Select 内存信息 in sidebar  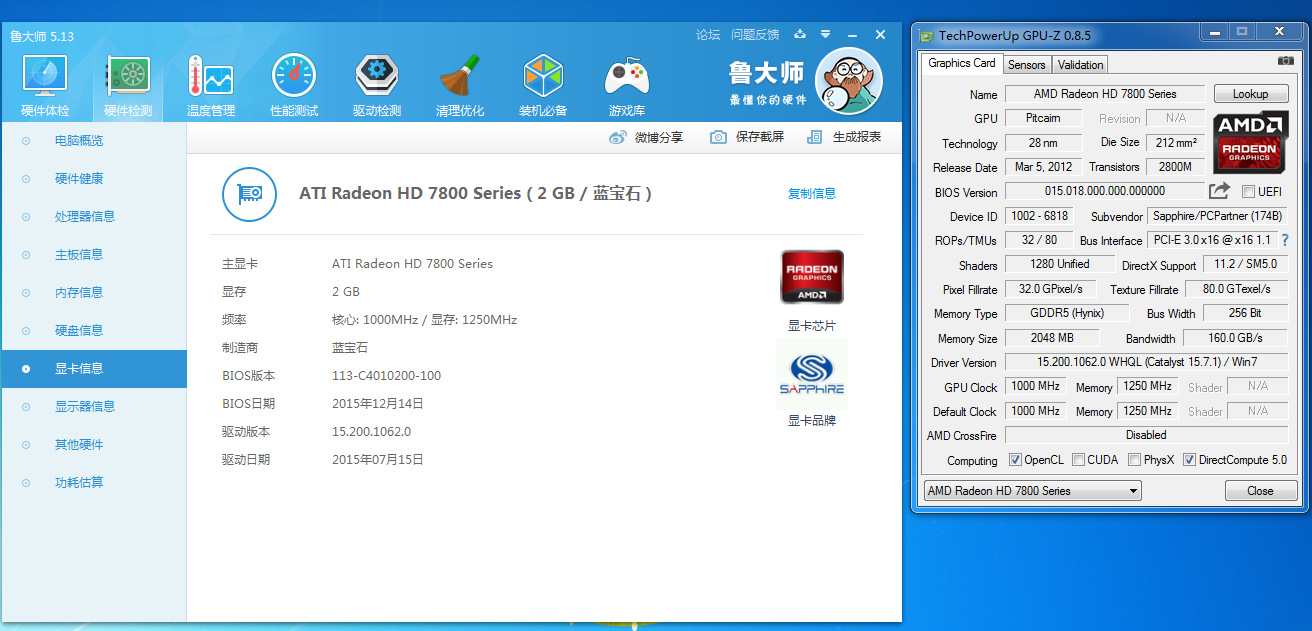click(x=94, y=292)
